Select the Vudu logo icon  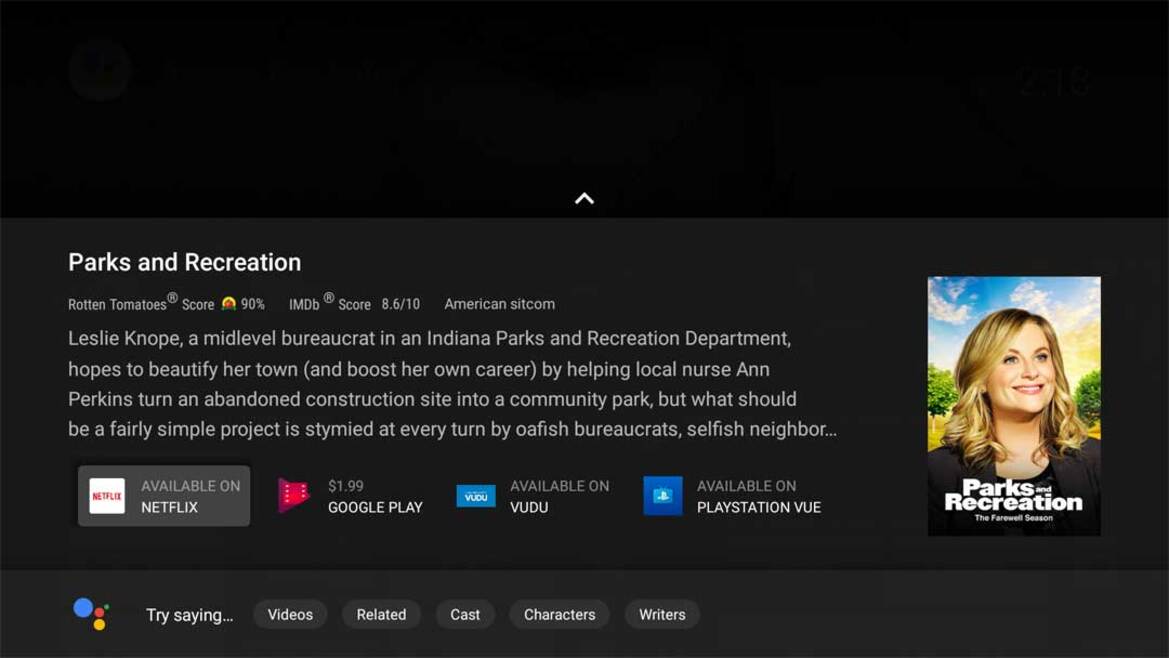point(476,496)
